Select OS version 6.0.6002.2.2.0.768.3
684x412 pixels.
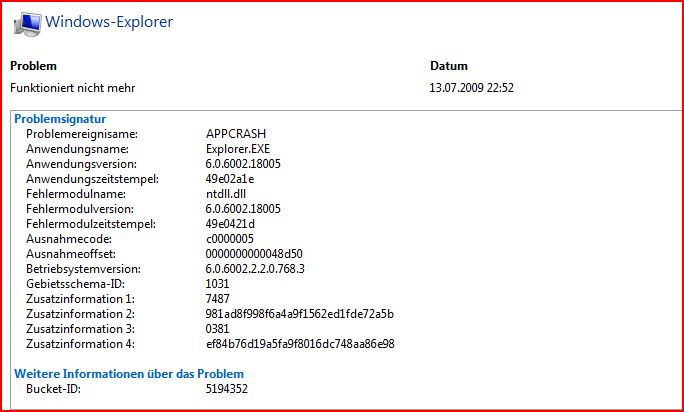255,269
